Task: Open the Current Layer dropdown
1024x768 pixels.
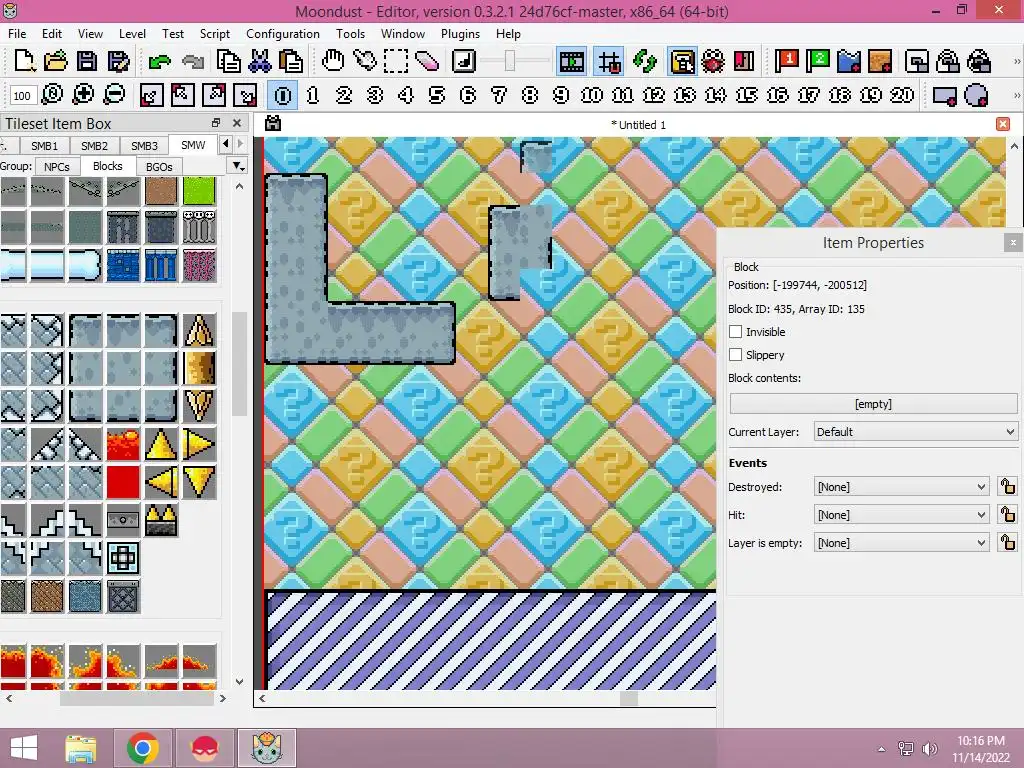Action: (916, 432)
